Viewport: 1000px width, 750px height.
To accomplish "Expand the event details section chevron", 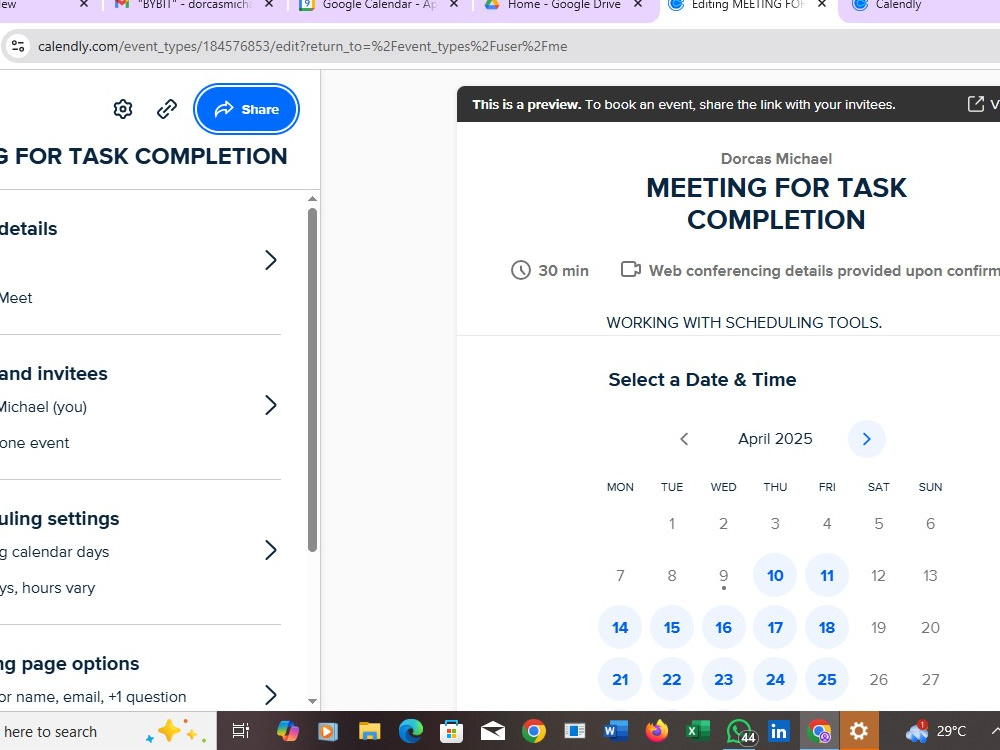I will pos(271,260).
